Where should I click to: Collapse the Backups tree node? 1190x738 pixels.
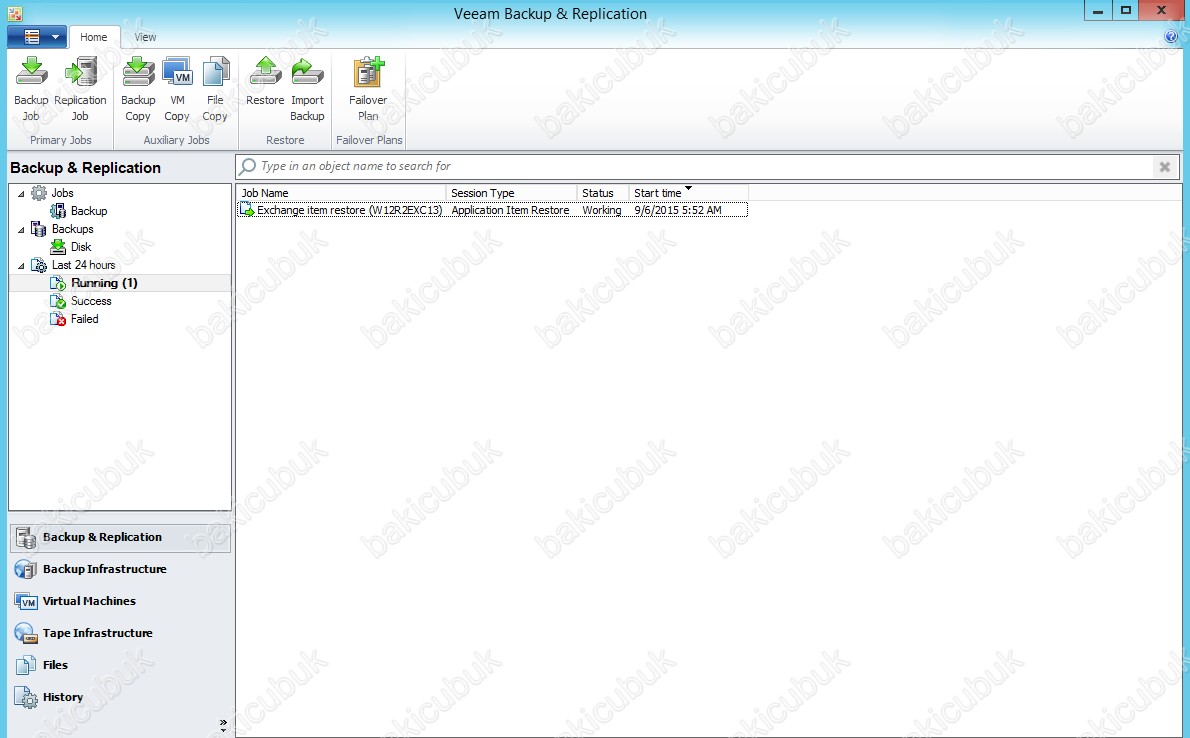coord(21,229)
